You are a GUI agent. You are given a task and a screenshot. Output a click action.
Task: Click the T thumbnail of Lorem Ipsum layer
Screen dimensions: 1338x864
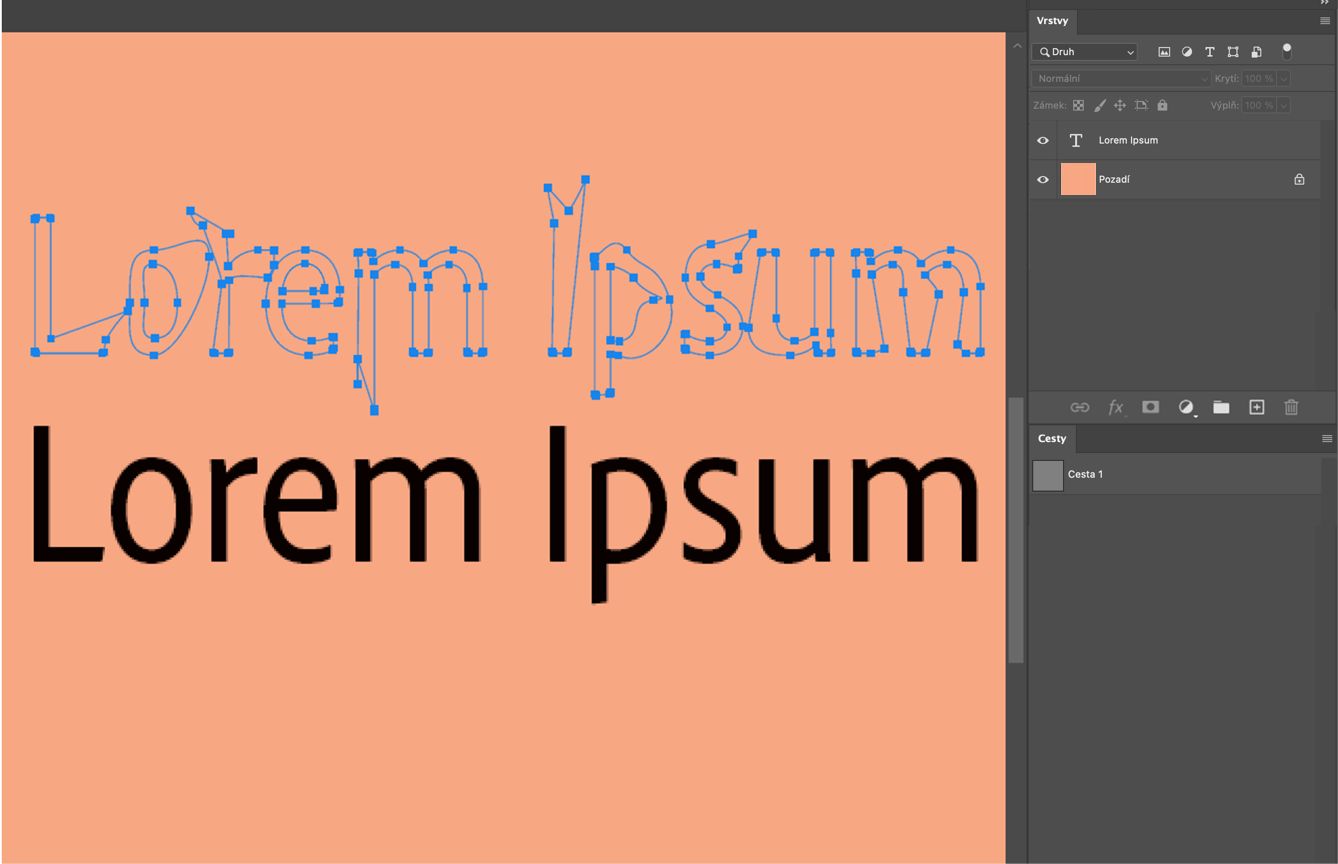(x=1076, y=141)
